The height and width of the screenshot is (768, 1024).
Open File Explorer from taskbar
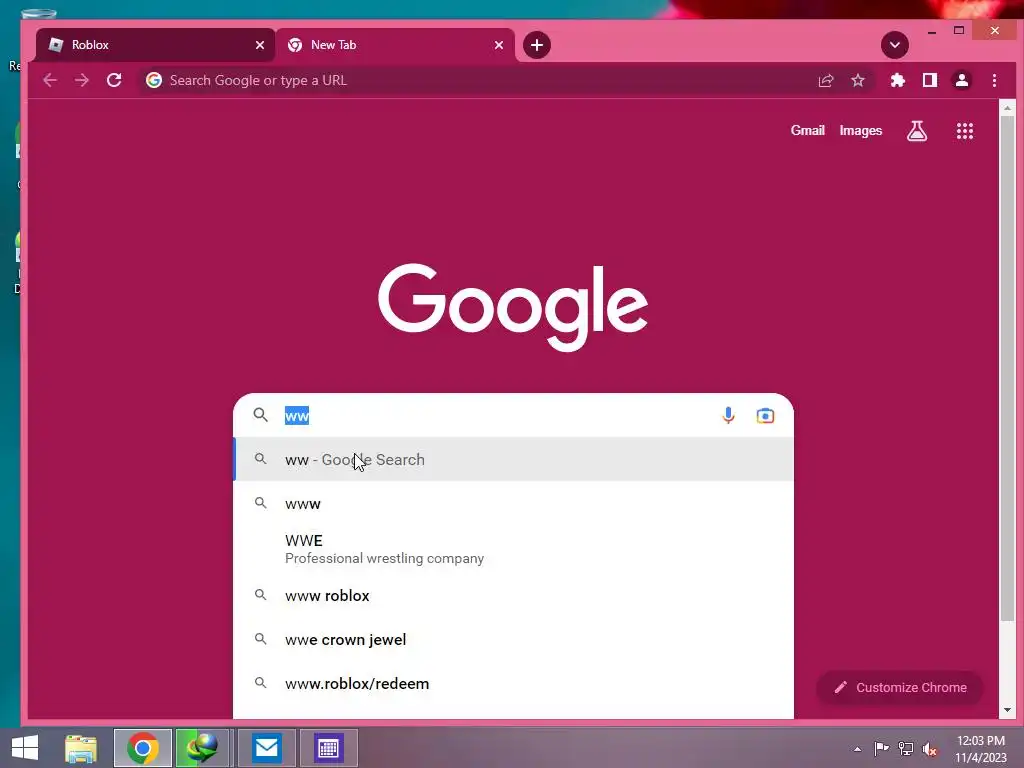click(x=81, y=748)
